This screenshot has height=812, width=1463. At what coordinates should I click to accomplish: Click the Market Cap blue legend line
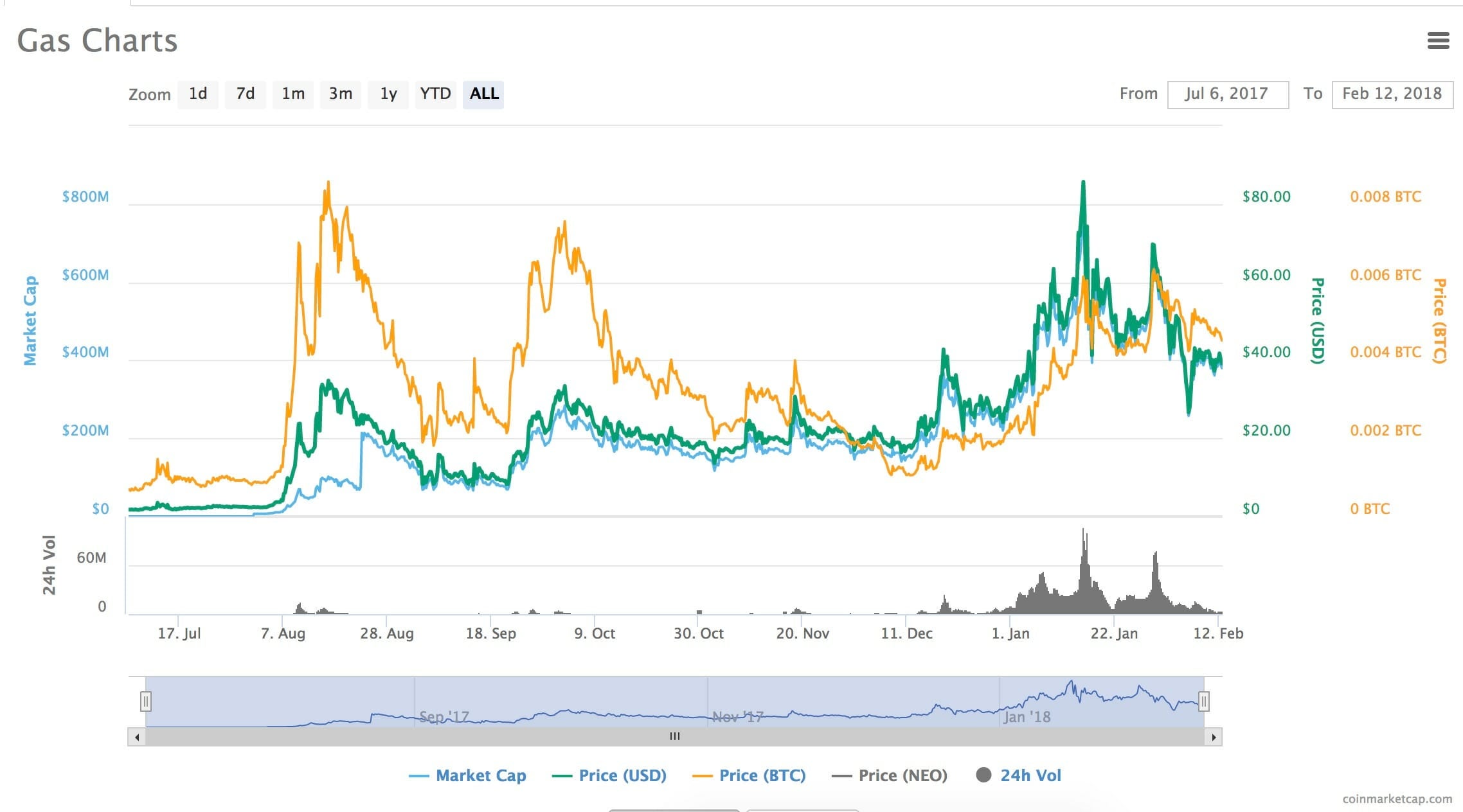(x=418, y=777)
